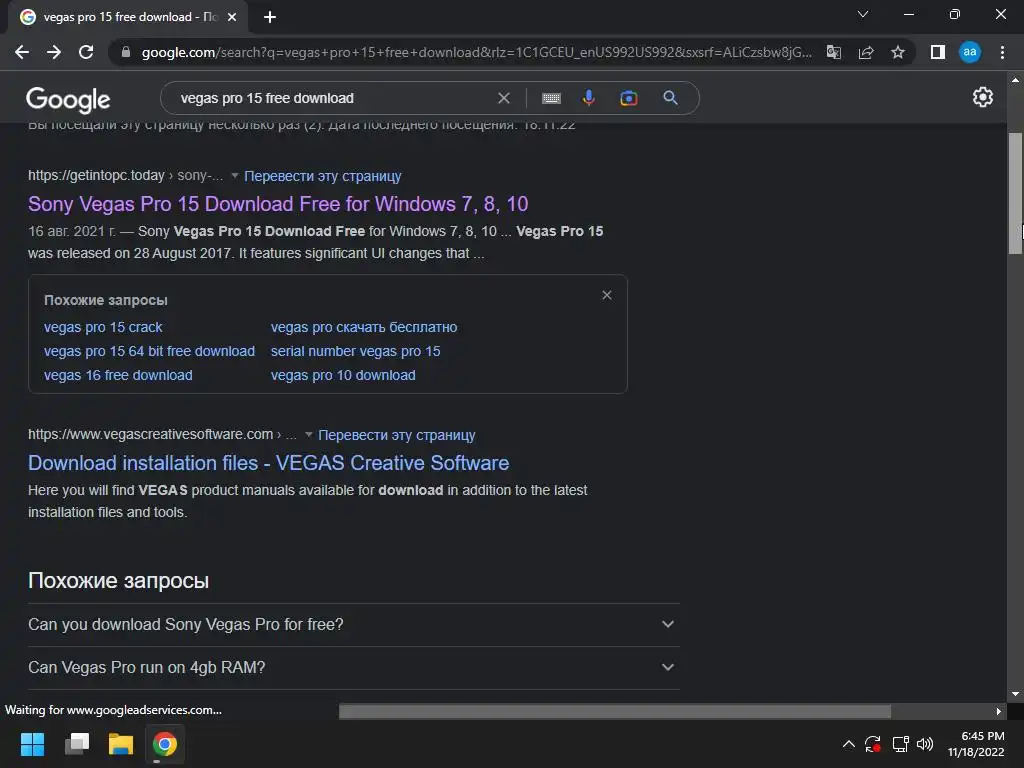
Task: Click the scroll up arrow
Action: [1015, 79]
